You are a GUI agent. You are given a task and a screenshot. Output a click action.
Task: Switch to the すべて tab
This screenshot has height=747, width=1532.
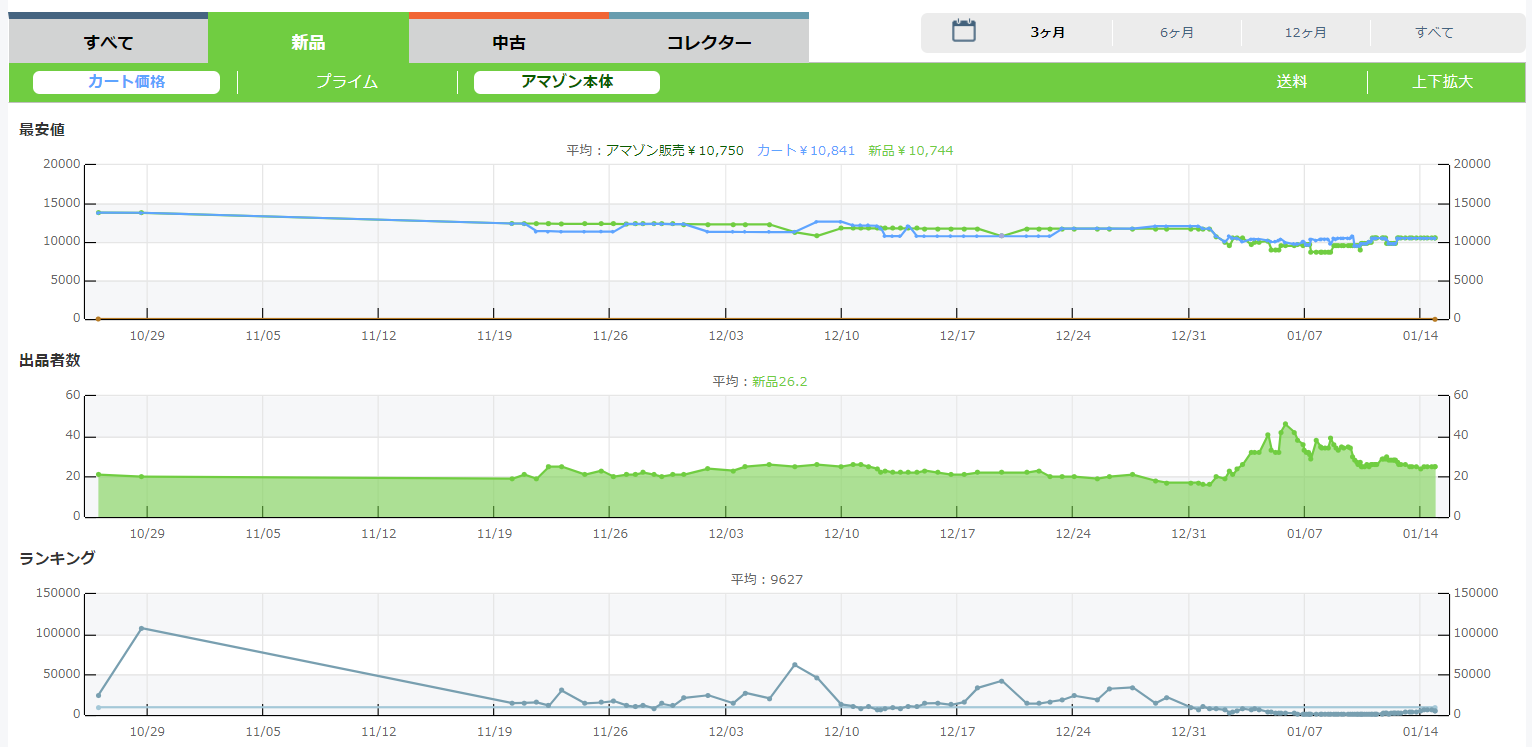108,42
